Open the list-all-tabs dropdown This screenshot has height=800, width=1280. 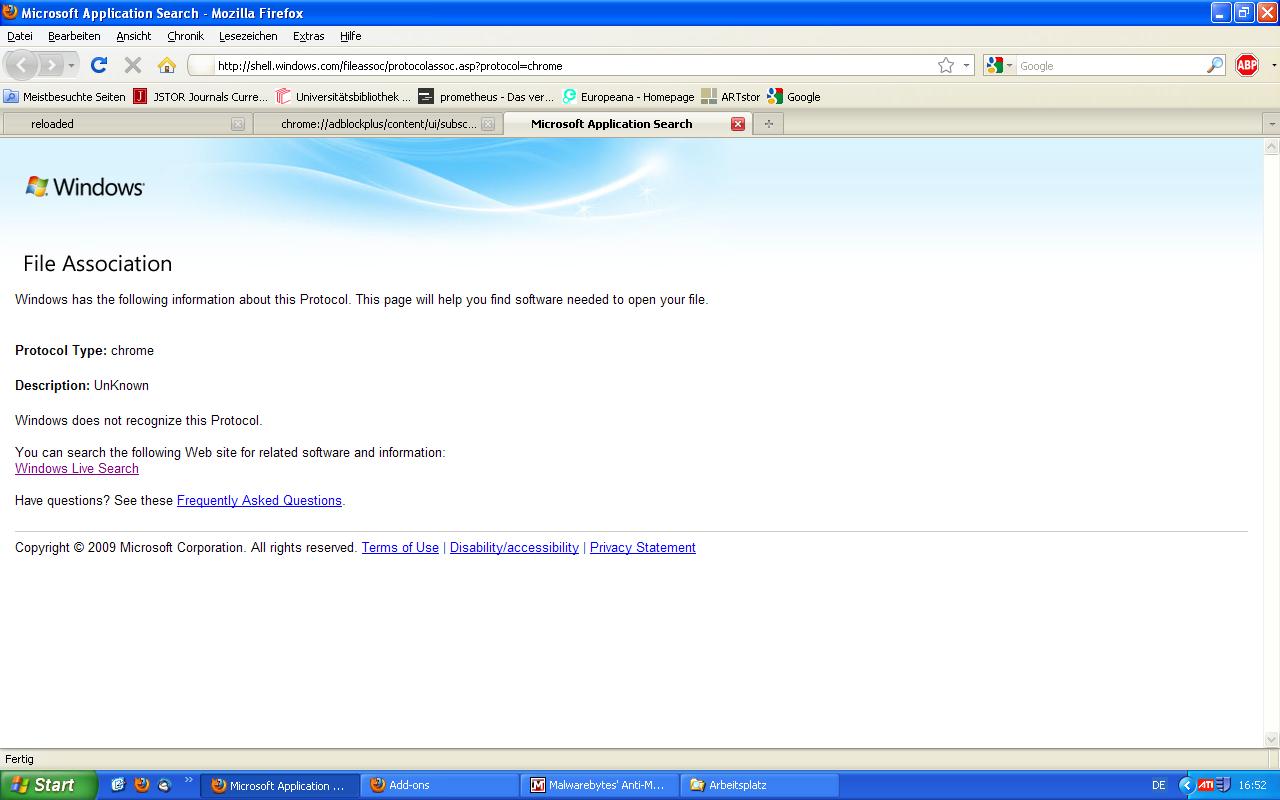(x=1271, y=124)
